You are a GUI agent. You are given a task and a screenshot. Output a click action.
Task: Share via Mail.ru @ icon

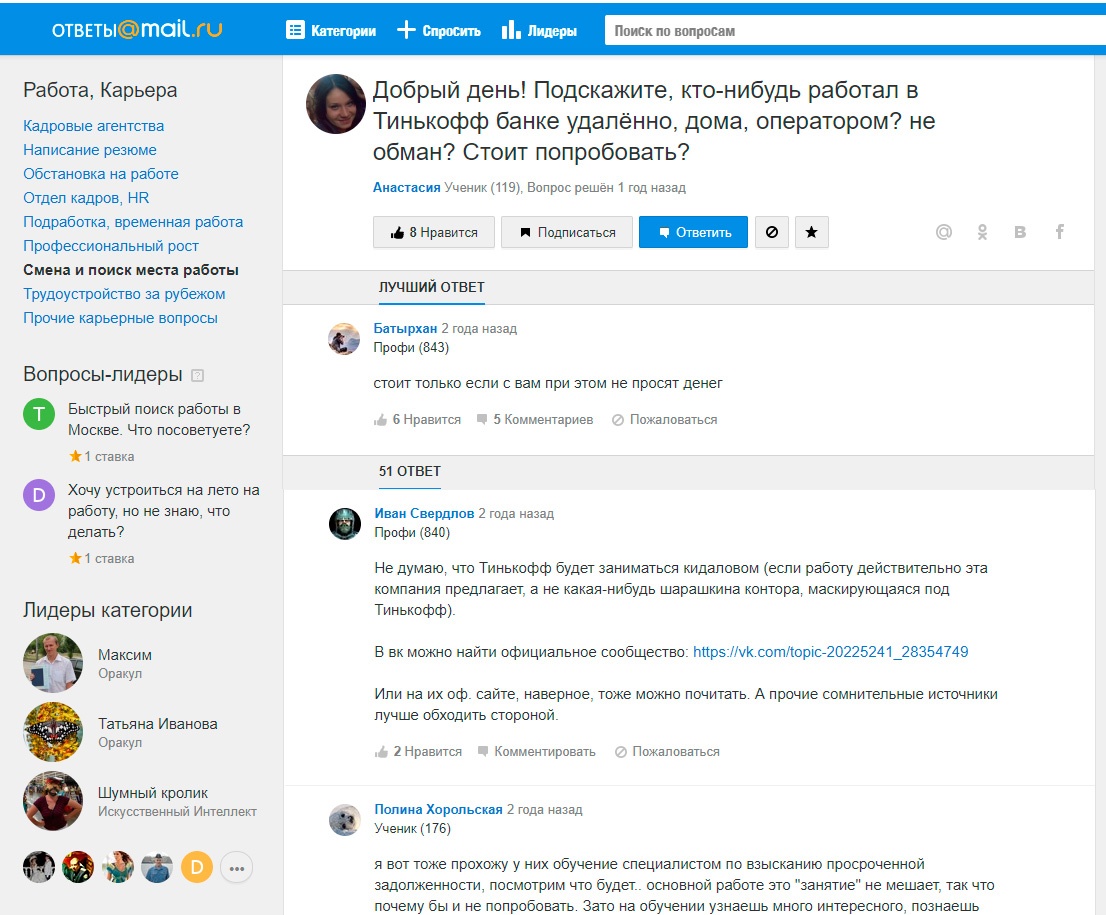click(944, 232)
